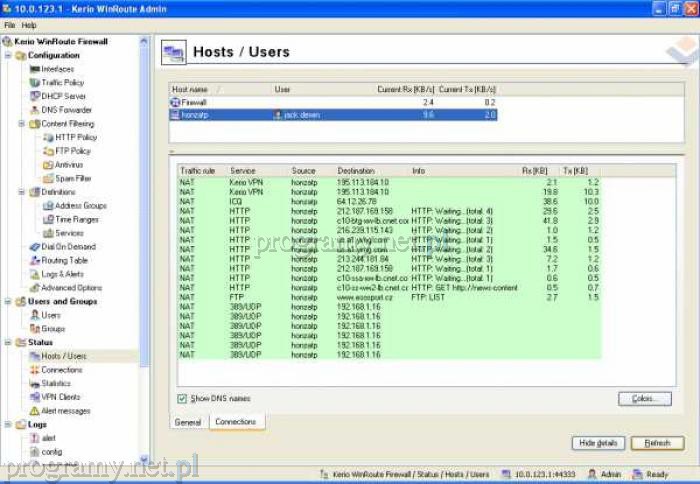
Task: Select the Firewall host row
Action: click(x=195, y=102)
